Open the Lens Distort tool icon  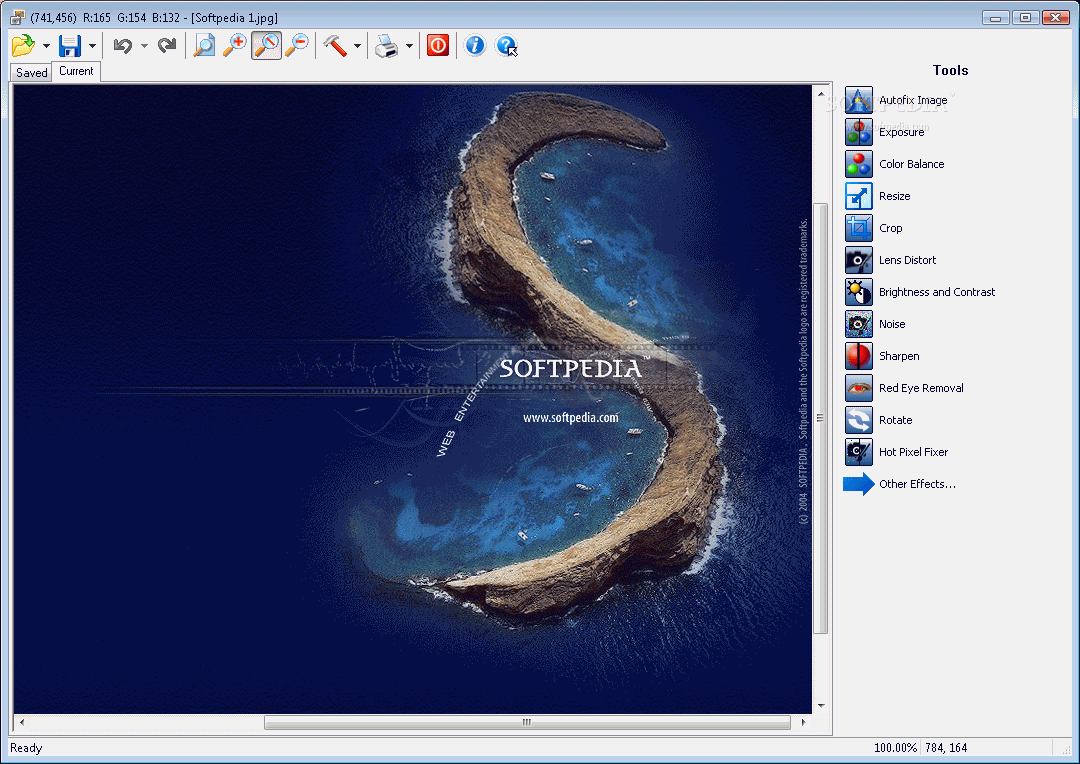point(859,260)
